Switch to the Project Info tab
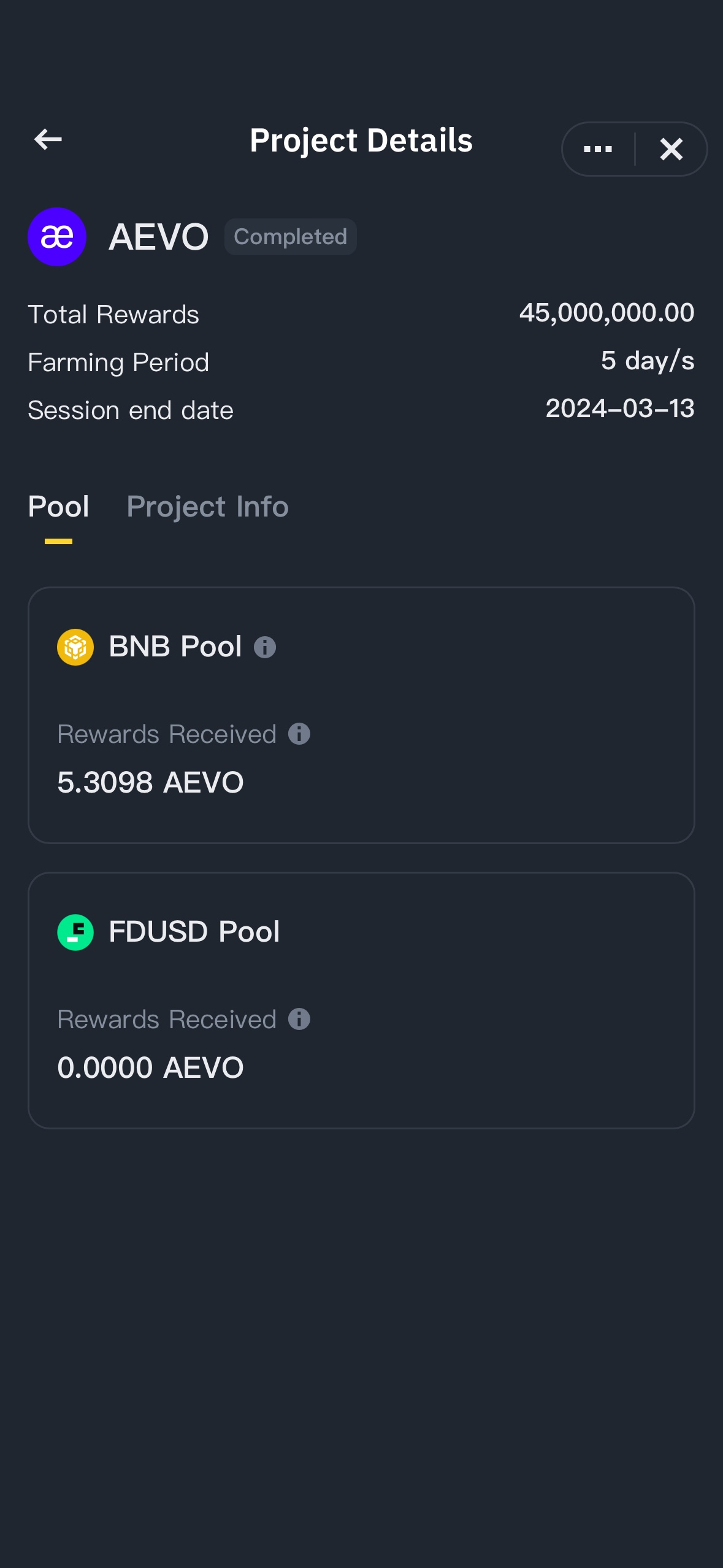The image size is (723, 1568). click(x=207, y=507)
